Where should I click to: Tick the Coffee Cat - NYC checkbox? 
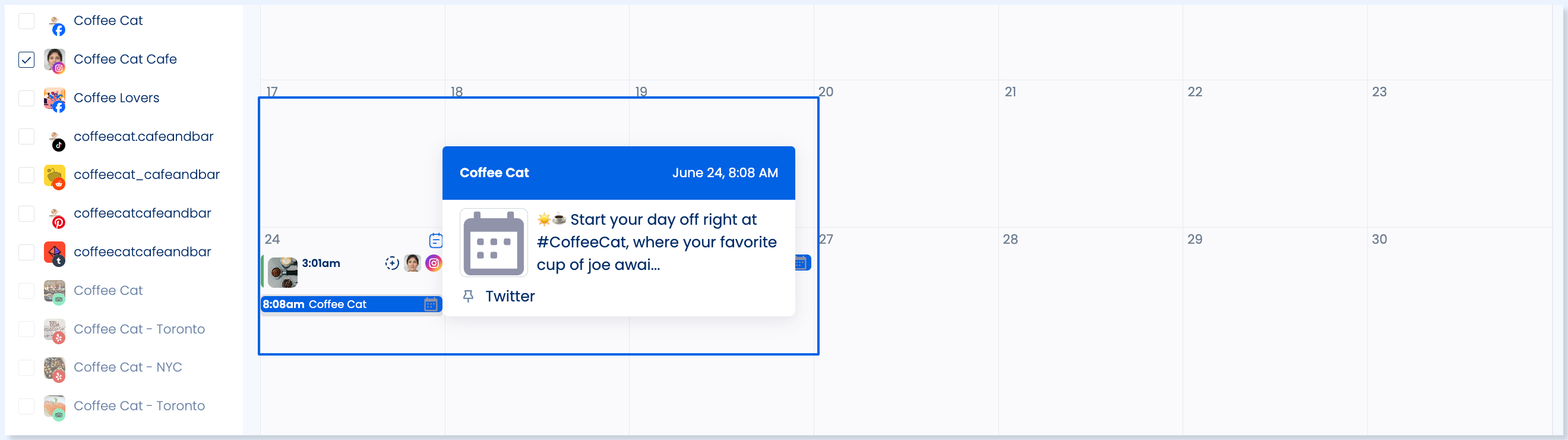(27, 367)
